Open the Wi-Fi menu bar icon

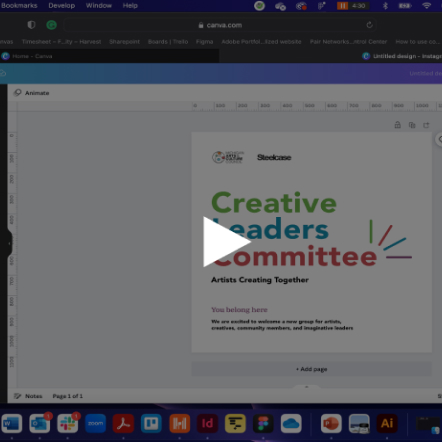(427, 6)
